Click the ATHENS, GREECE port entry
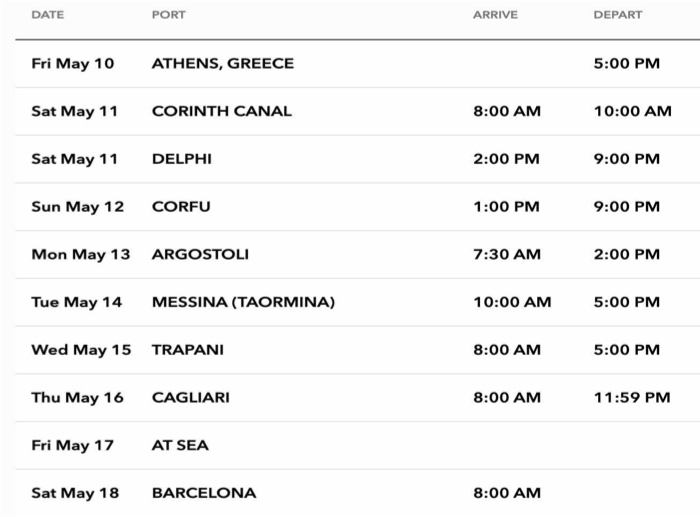The image size is (700, 517). (223, 63)
